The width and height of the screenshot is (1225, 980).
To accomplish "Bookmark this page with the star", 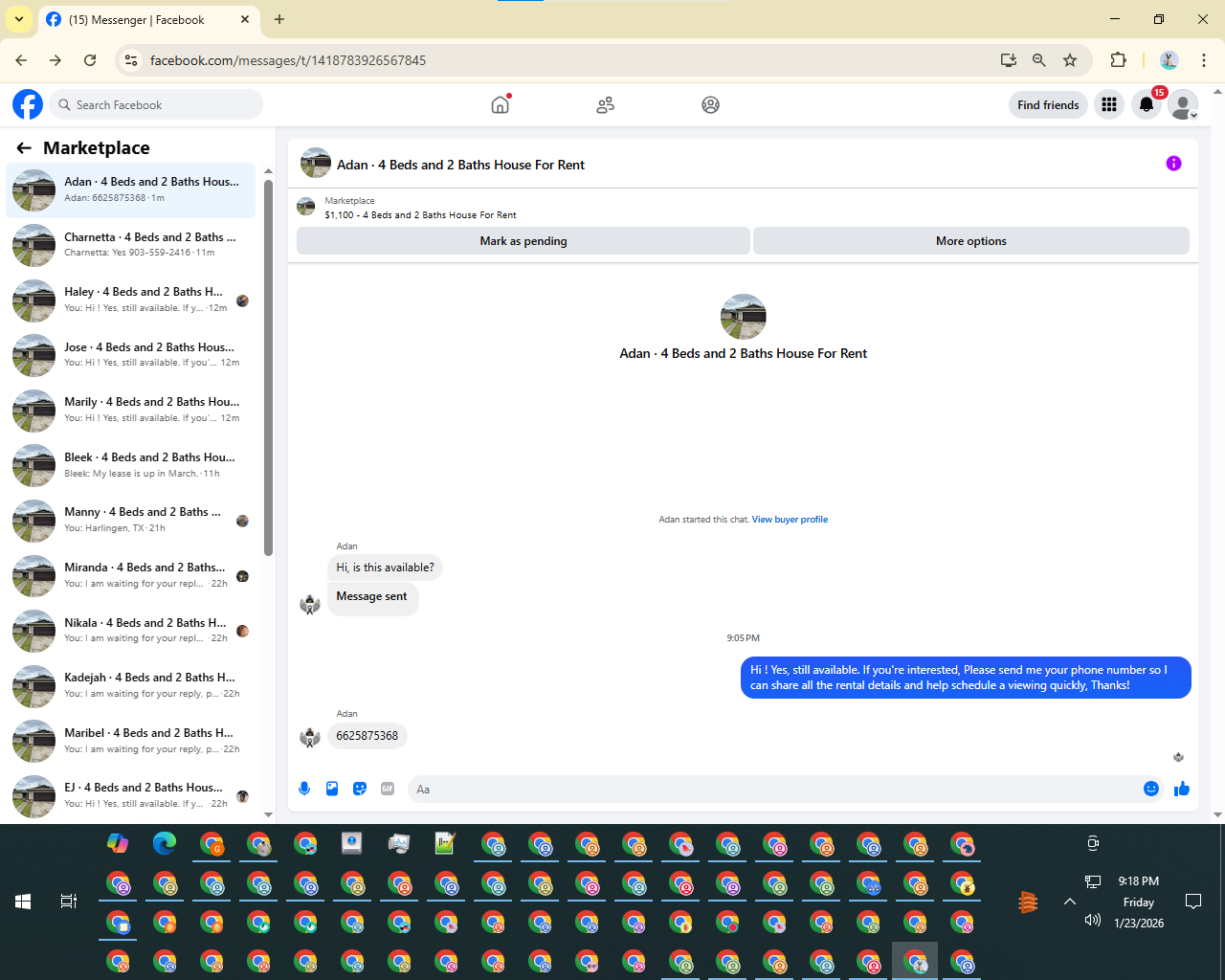I will 1070,60.
